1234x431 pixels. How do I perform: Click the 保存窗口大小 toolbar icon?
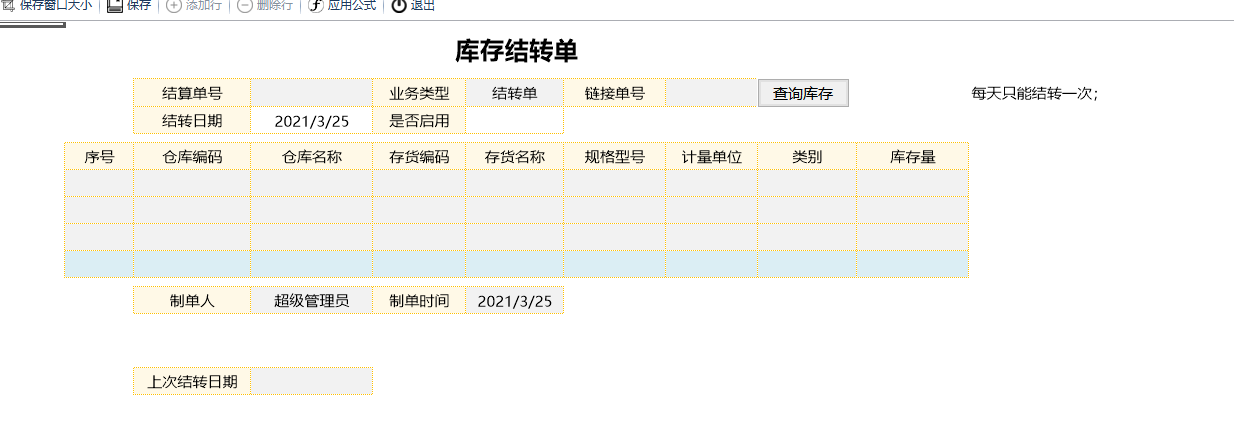click(x=9, y=5)
